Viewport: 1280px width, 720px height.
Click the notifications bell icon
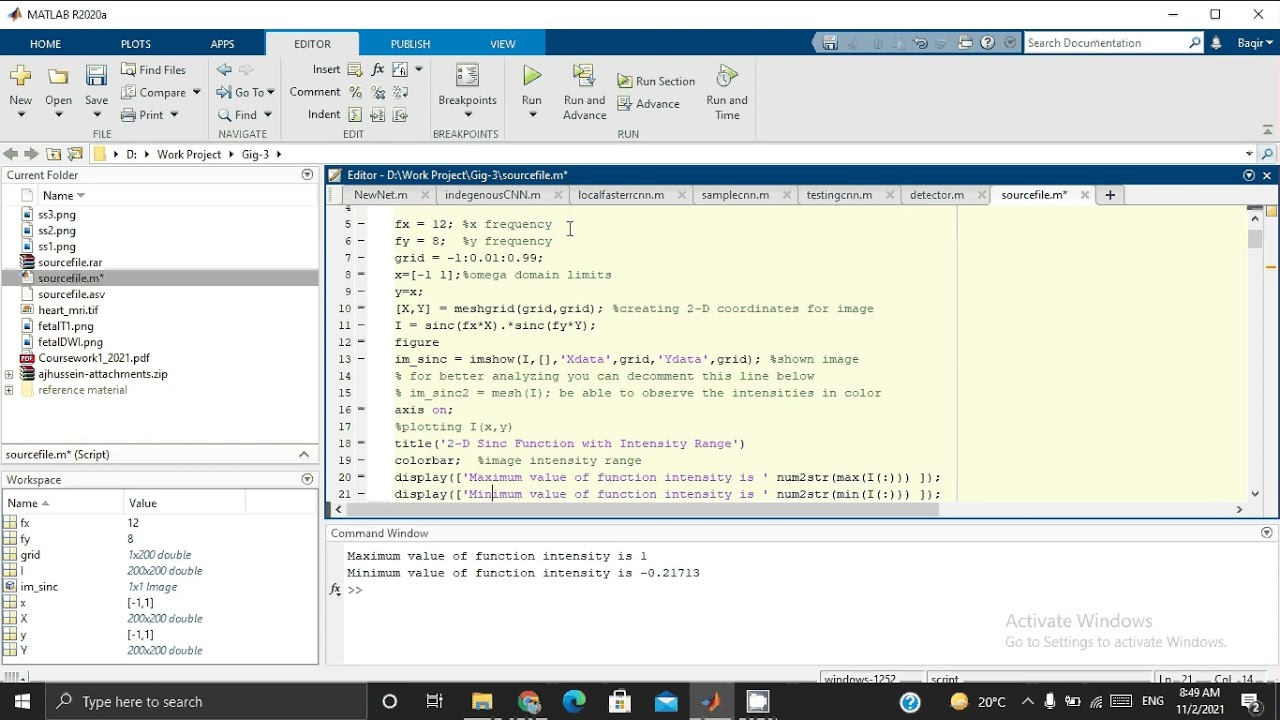[x=1216, y=43]
